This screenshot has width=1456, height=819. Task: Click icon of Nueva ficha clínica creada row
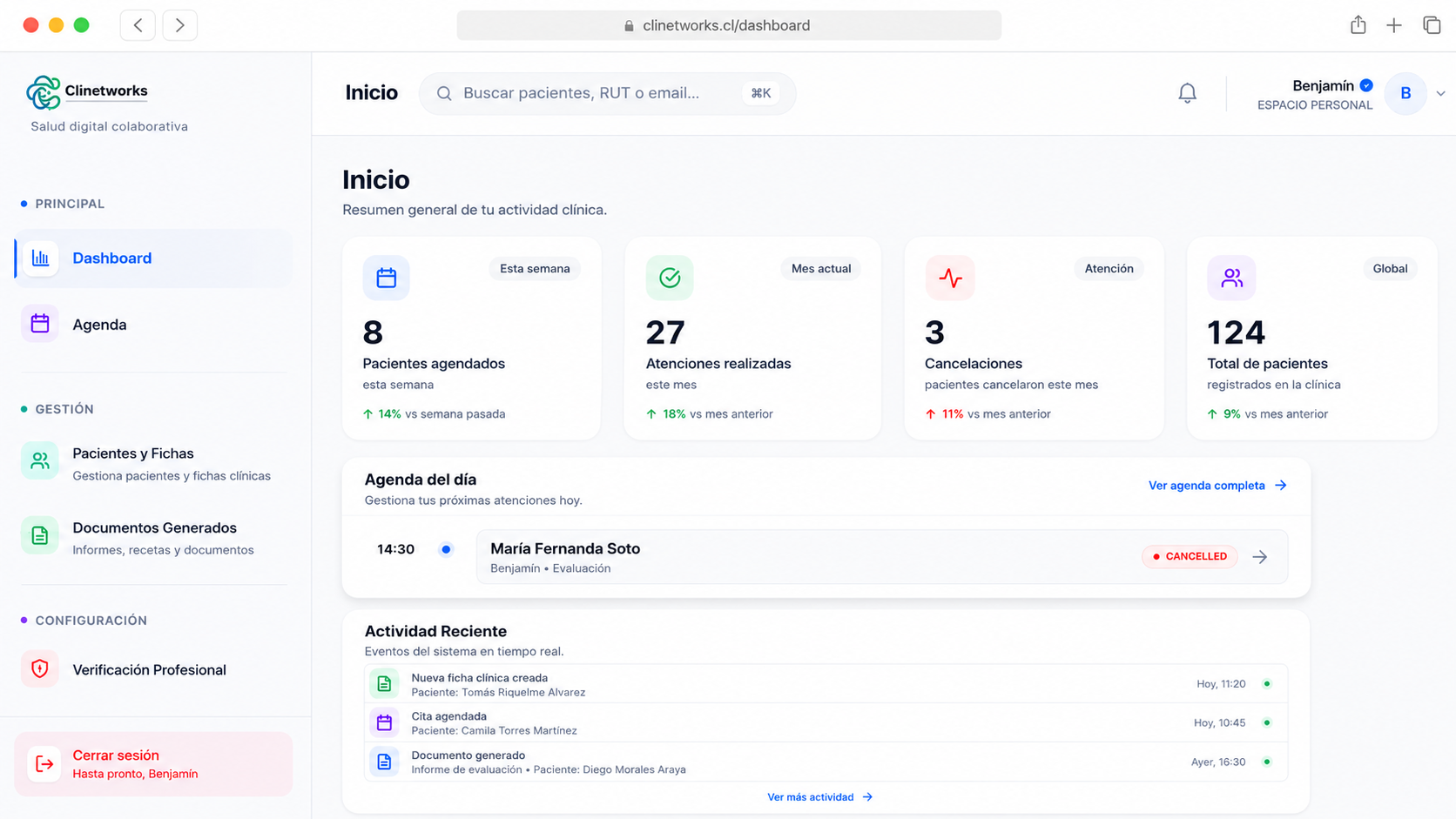coord(384,684)
